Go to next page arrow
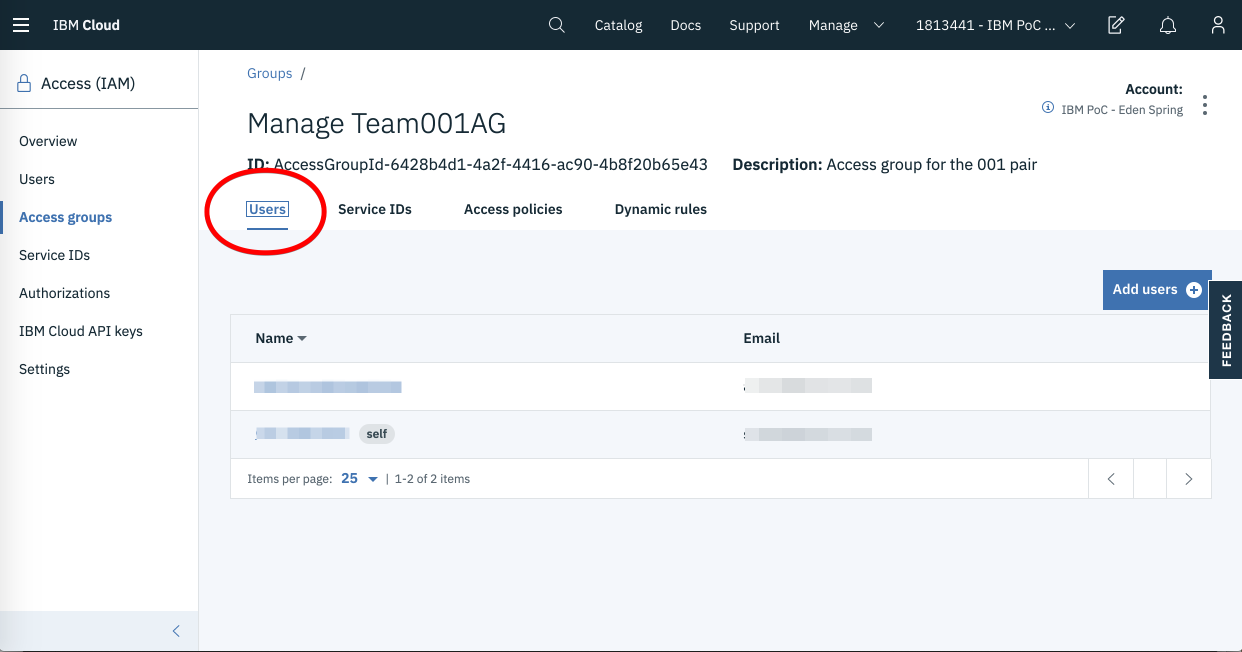This screenshot has width=1242, height=652. (x=1188, y=479)
